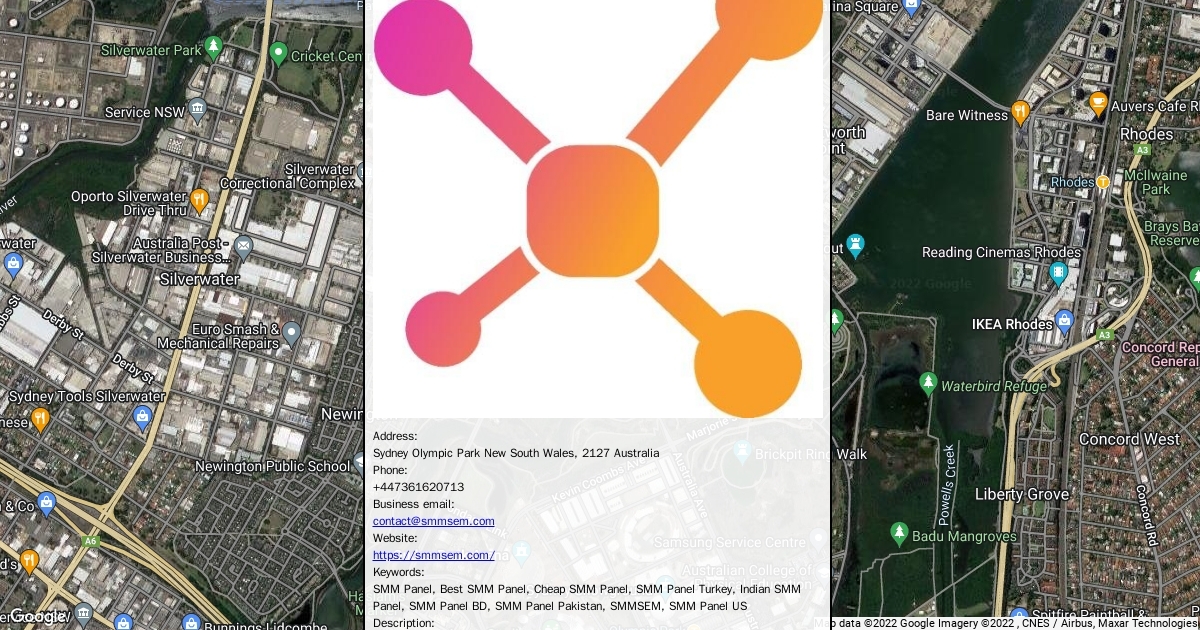Open the Australia Post mail marker
Screen dimensions: 1200x630
click(243, 247)
